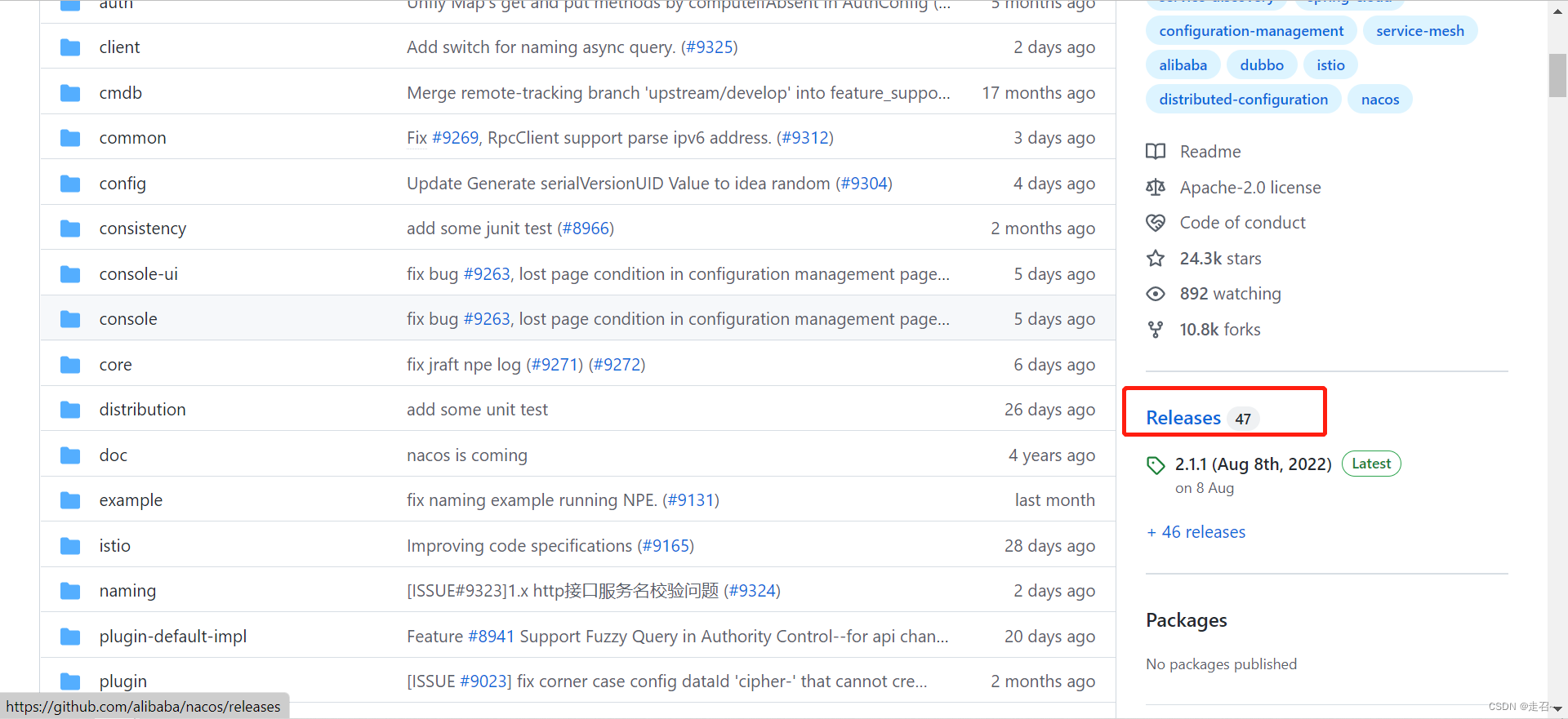The width and height of the screenshot is (1568, 719).
Task: Click the page vertical scrollbar thumb
Action: coord(1557,75)
